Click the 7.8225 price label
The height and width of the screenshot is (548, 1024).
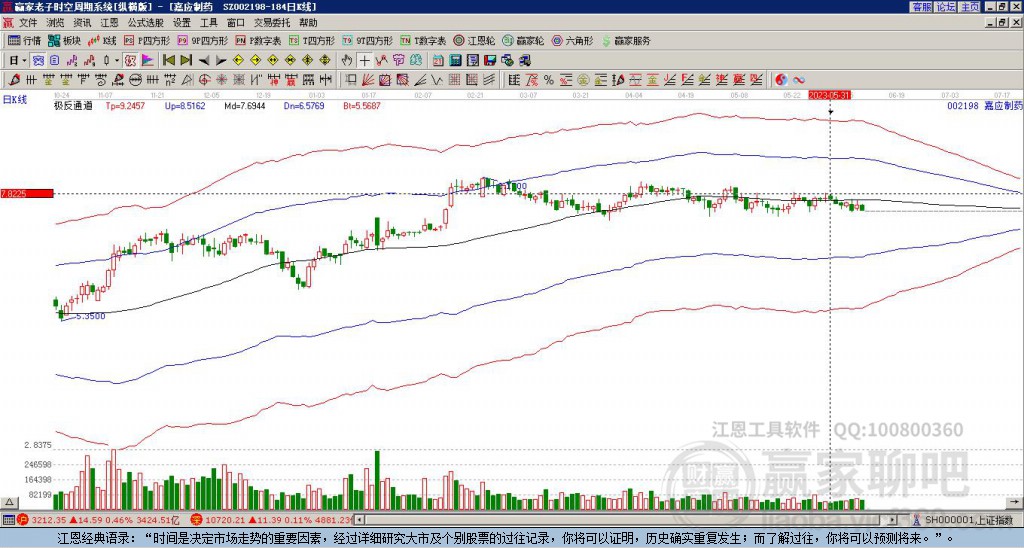pos(26,193)
